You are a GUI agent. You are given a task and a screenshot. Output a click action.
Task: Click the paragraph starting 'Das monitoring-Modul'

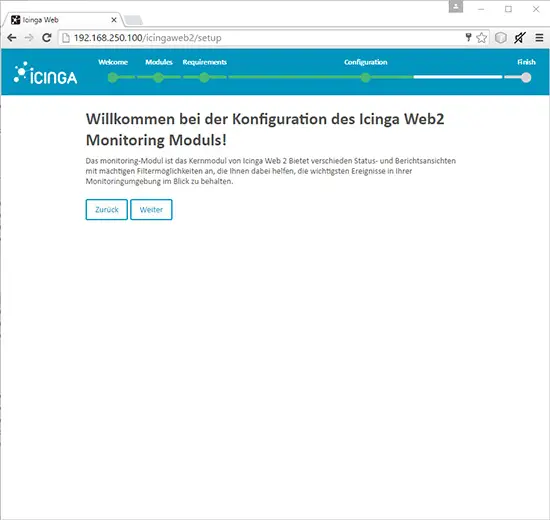click(x=271, y=171)
